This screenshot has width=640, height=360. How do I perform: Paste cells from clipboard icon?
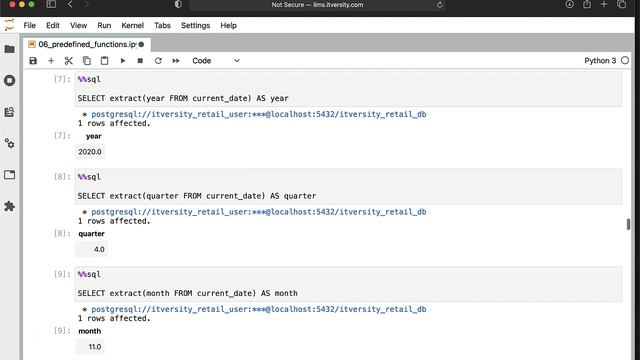coord(104,61)
